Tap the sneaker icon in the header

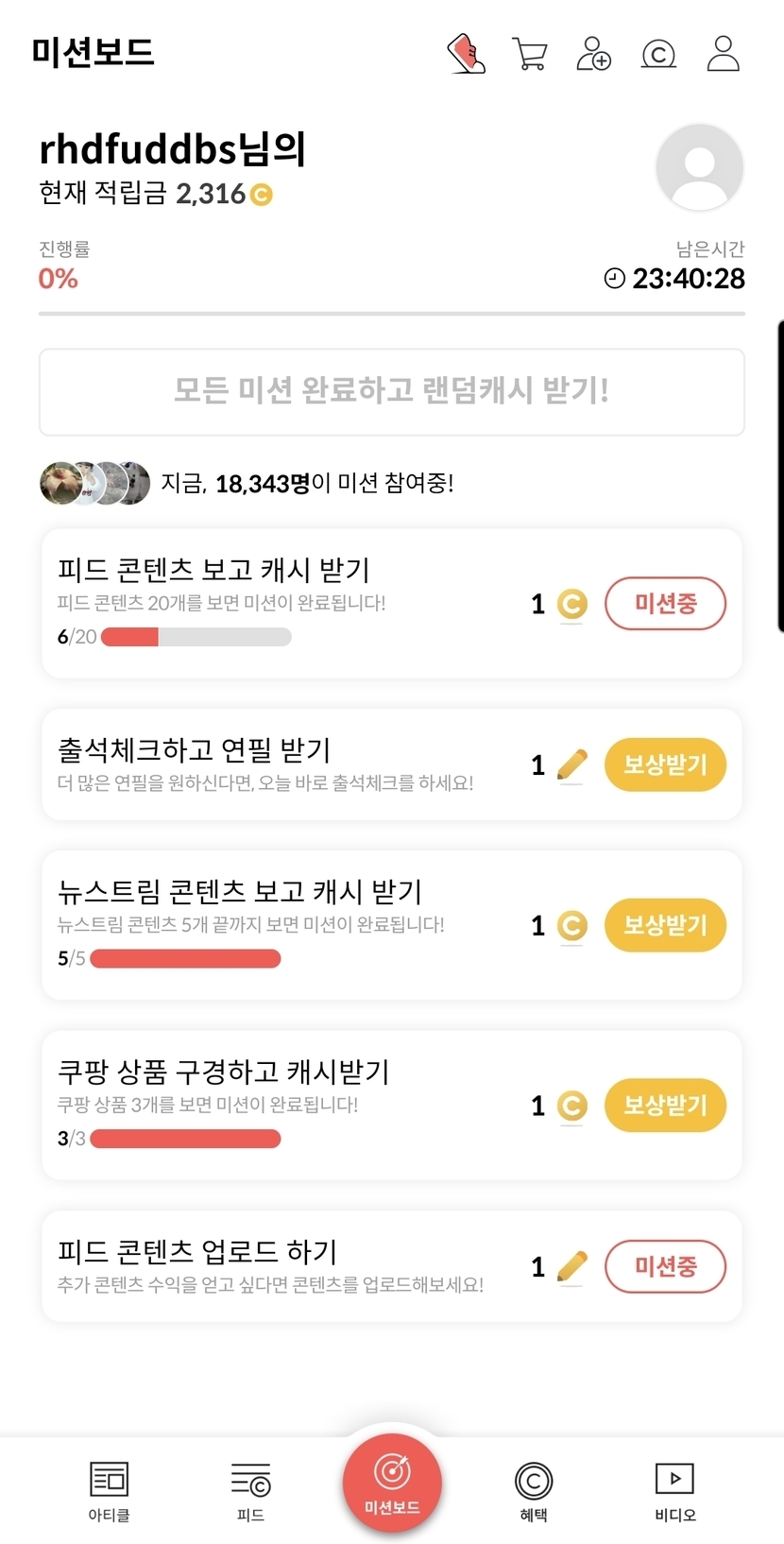tap(466, 54)
